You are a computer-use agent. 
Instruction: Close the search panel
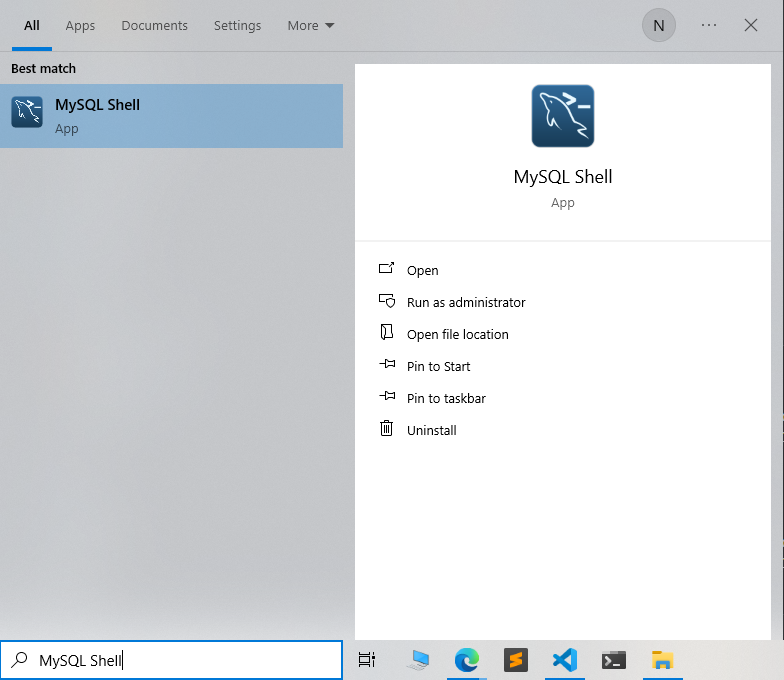point(750,25)
